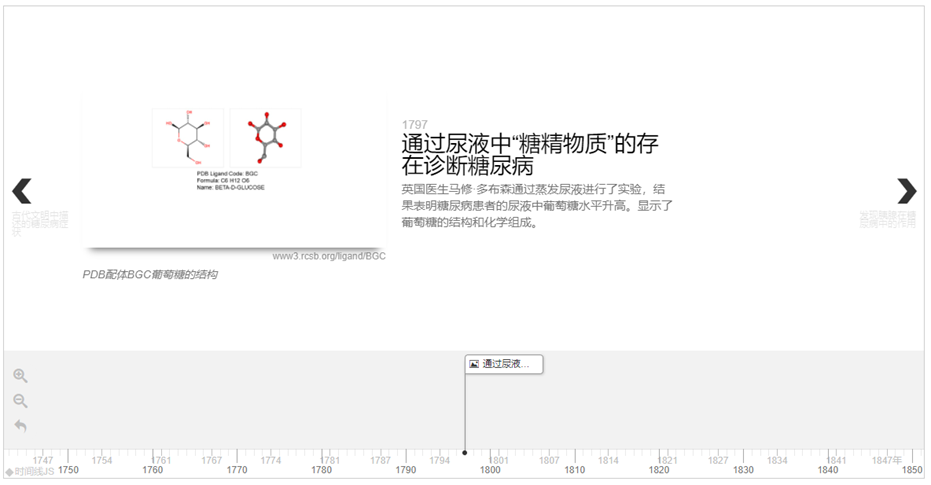Click the 1800 label on time axis

pyautogui.click(x=490, y=470)
